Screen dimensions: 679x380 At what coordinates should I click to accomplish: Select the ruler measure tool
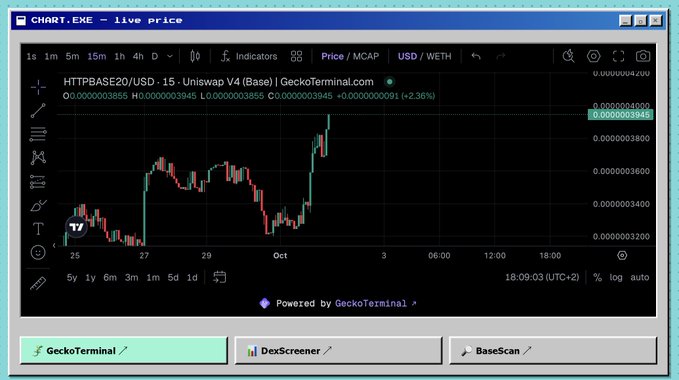(x=38, y=283)
